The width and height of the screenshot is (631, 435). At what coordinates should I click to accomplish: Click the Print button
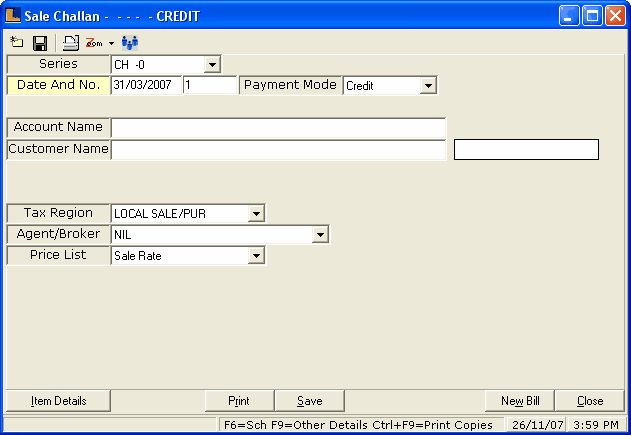coord(239,401)
